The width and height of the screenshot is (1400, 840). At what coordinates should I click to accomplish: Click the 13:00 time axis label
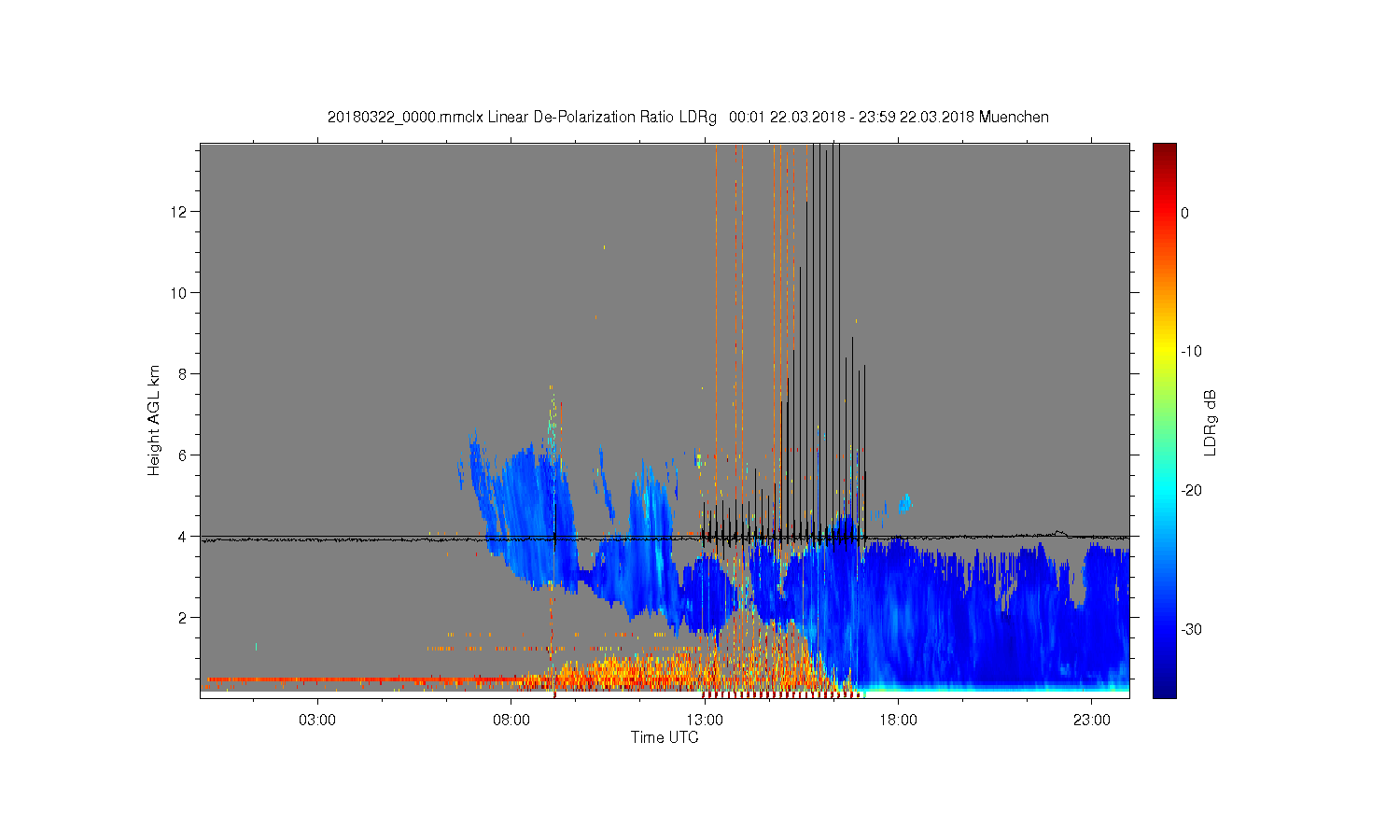click(x=705, y=721)
